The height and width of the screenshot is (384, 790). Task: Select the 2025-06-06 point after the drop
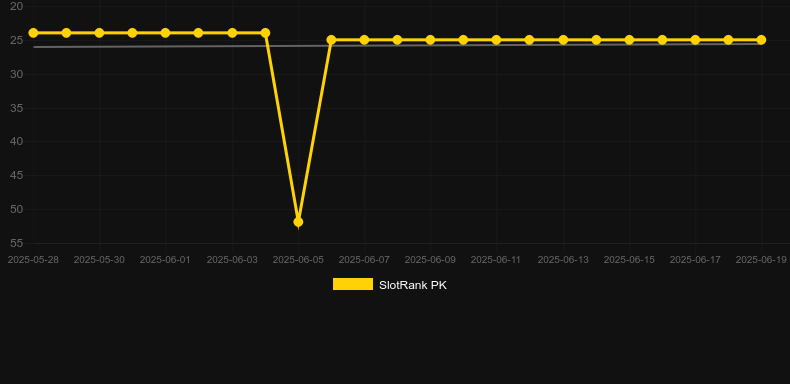coord(331,40)
